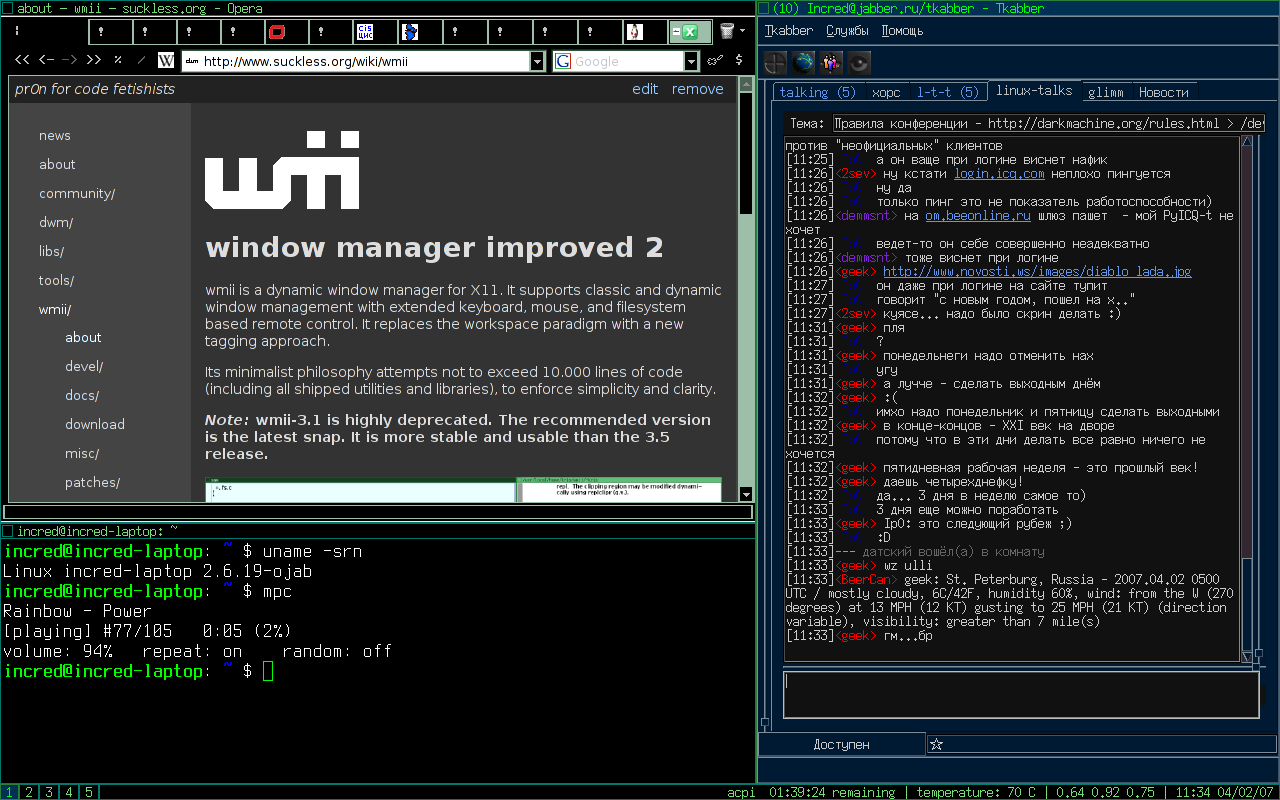Open join conference via the Tkabber people icon
Viewport: 1280px width, 800px height.
[831, 63]
